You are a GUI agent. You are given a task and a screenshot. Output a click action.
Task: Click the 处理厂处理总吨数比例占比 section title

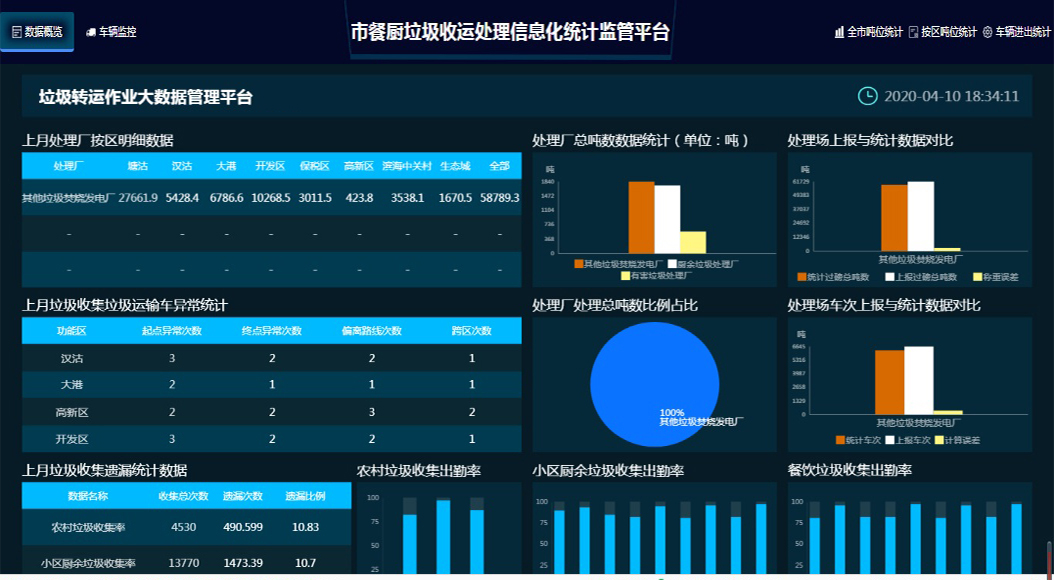pyautogui.click(x=615, y=305)
